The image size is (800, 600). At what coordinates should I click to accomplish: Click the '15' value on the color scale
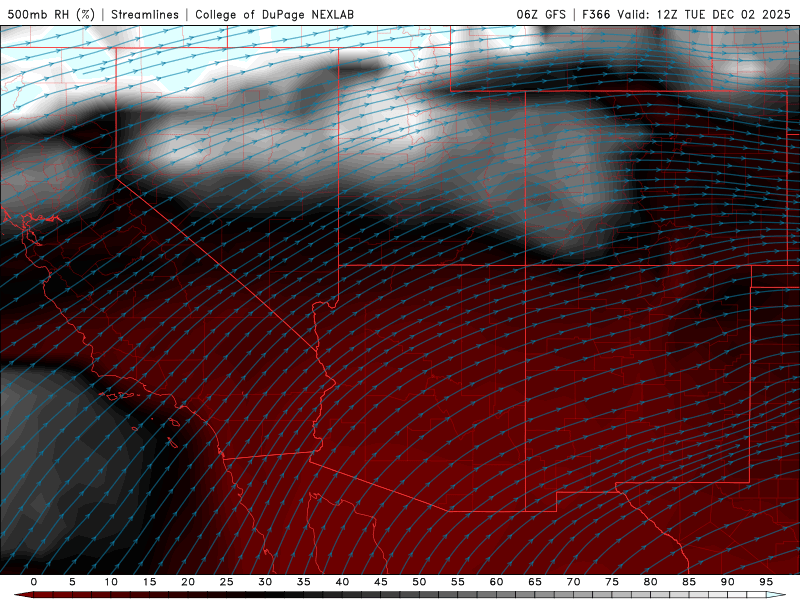[149, 582]
